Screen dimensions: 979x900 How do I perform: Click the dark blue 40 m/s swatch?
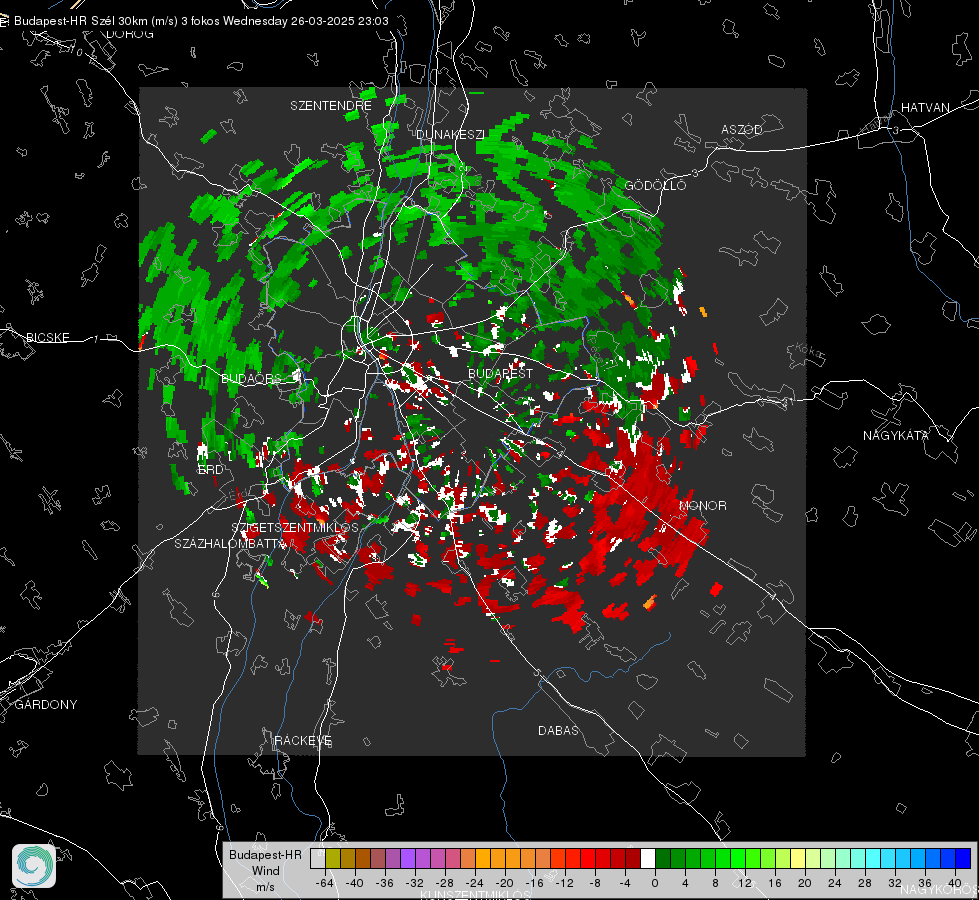coord(963,859)
